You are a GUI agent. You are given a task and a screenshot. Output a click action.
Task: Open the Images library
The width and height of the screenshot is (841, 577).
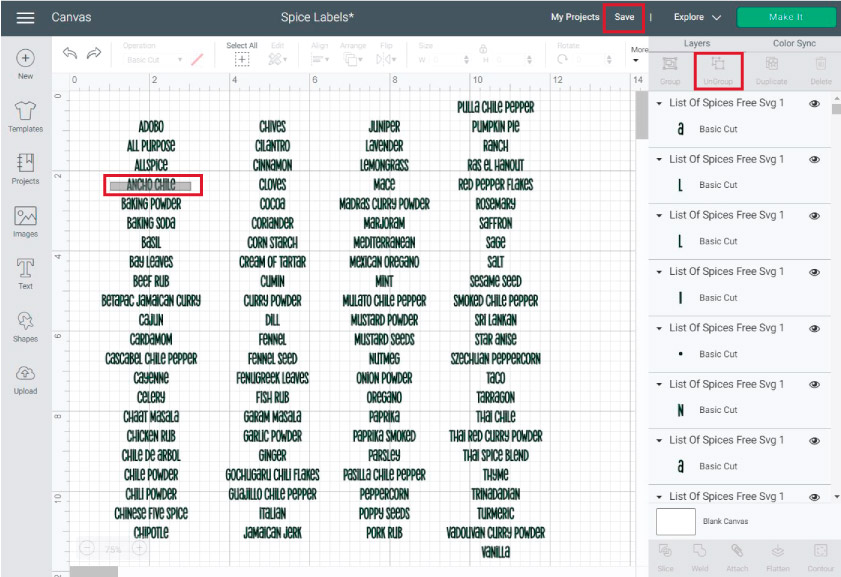[x=25, y=217]
